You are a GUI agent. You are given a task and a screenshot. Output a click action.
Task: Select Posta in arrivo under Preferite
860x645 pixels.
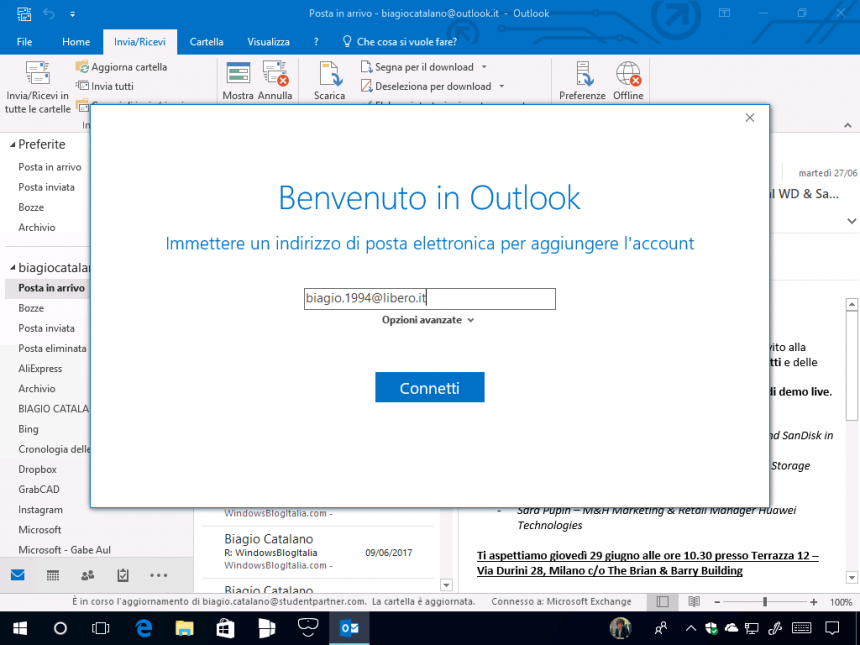49,167
